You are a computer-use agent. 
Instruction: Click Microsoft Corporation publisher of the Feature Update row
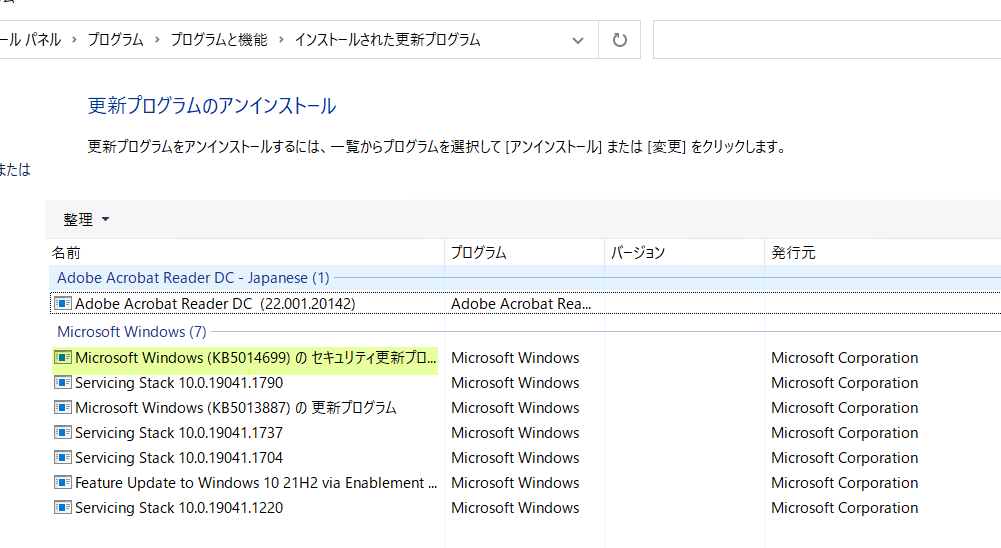click(845, 483)
